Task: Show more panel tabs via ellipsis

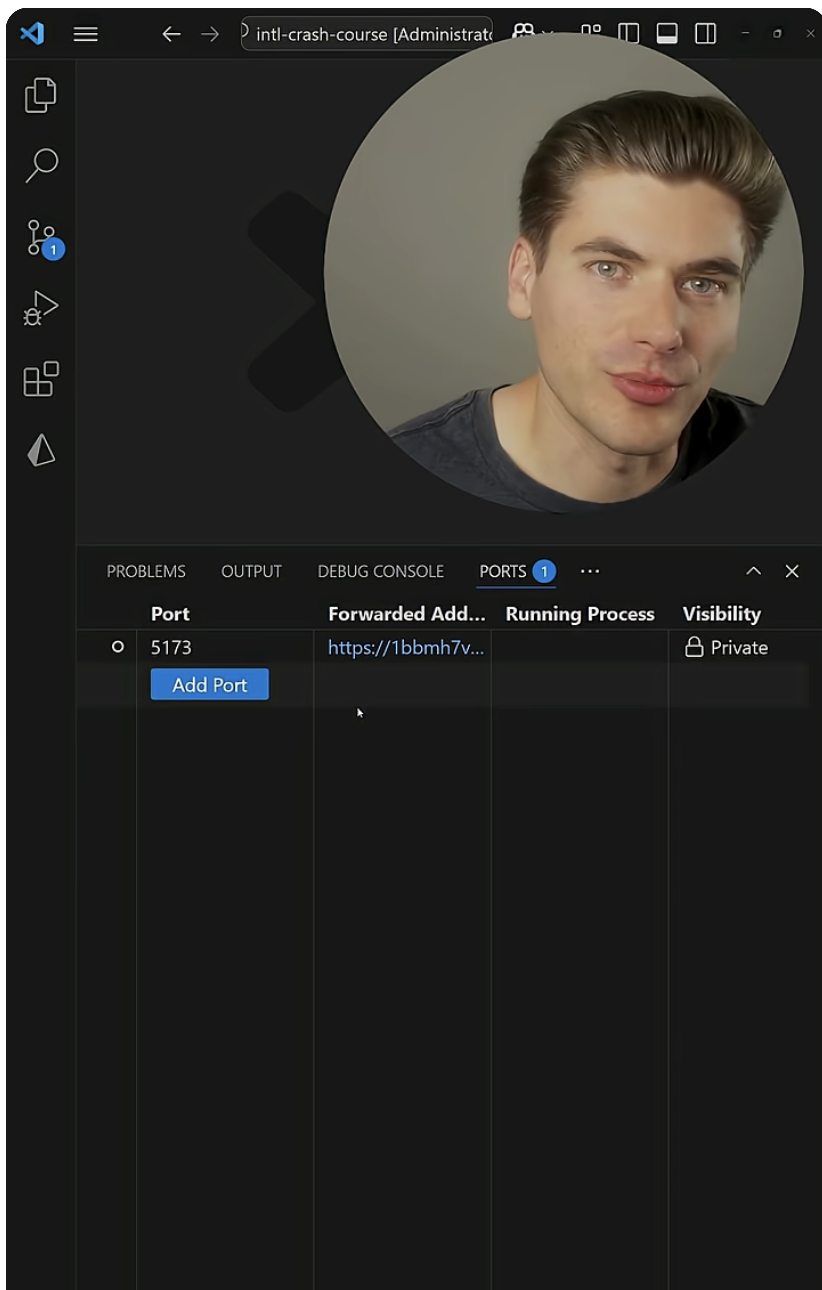Action: [x=590, y=571]
